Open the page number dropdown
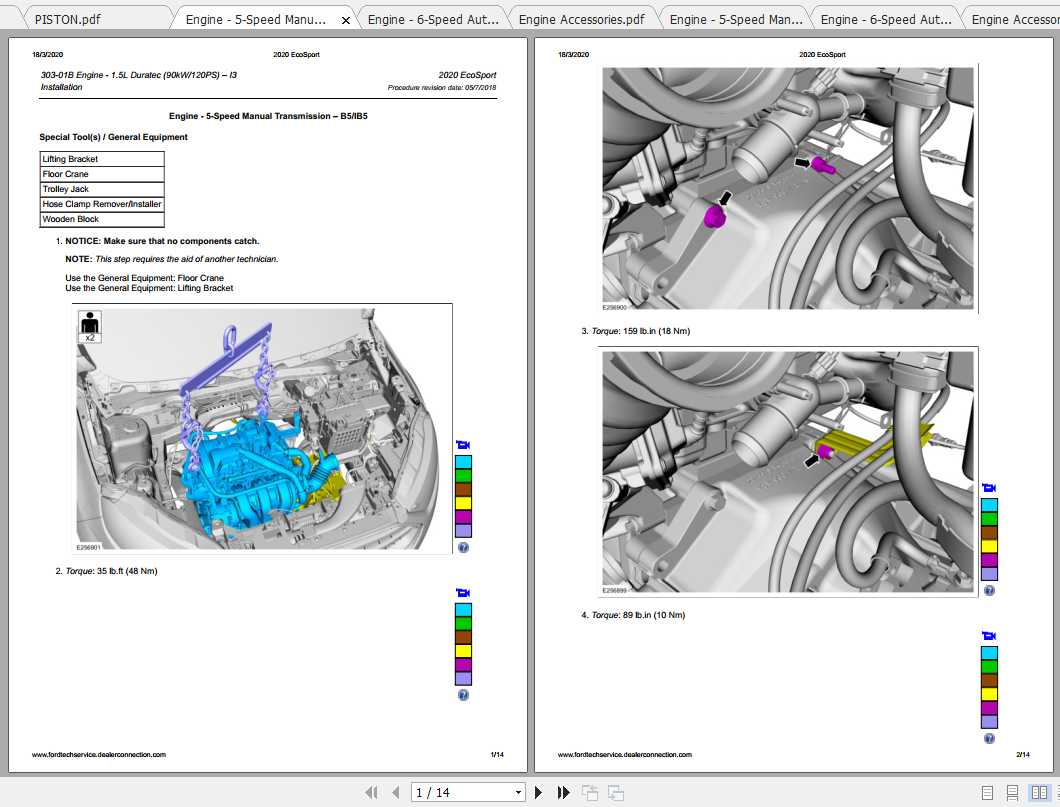The image size is (1060, 807). pos(519,792)
